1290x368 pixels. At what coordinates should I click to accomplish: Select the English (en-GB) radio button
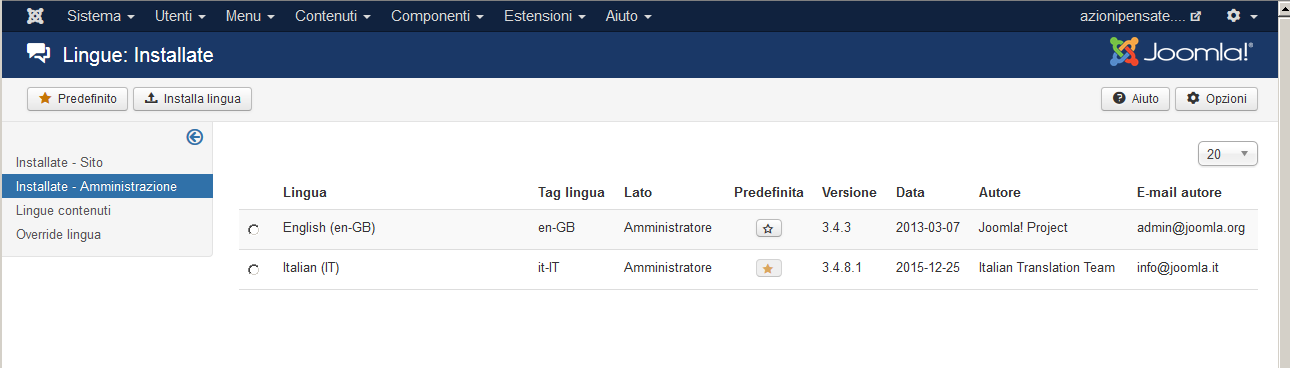tap(253, 230)
